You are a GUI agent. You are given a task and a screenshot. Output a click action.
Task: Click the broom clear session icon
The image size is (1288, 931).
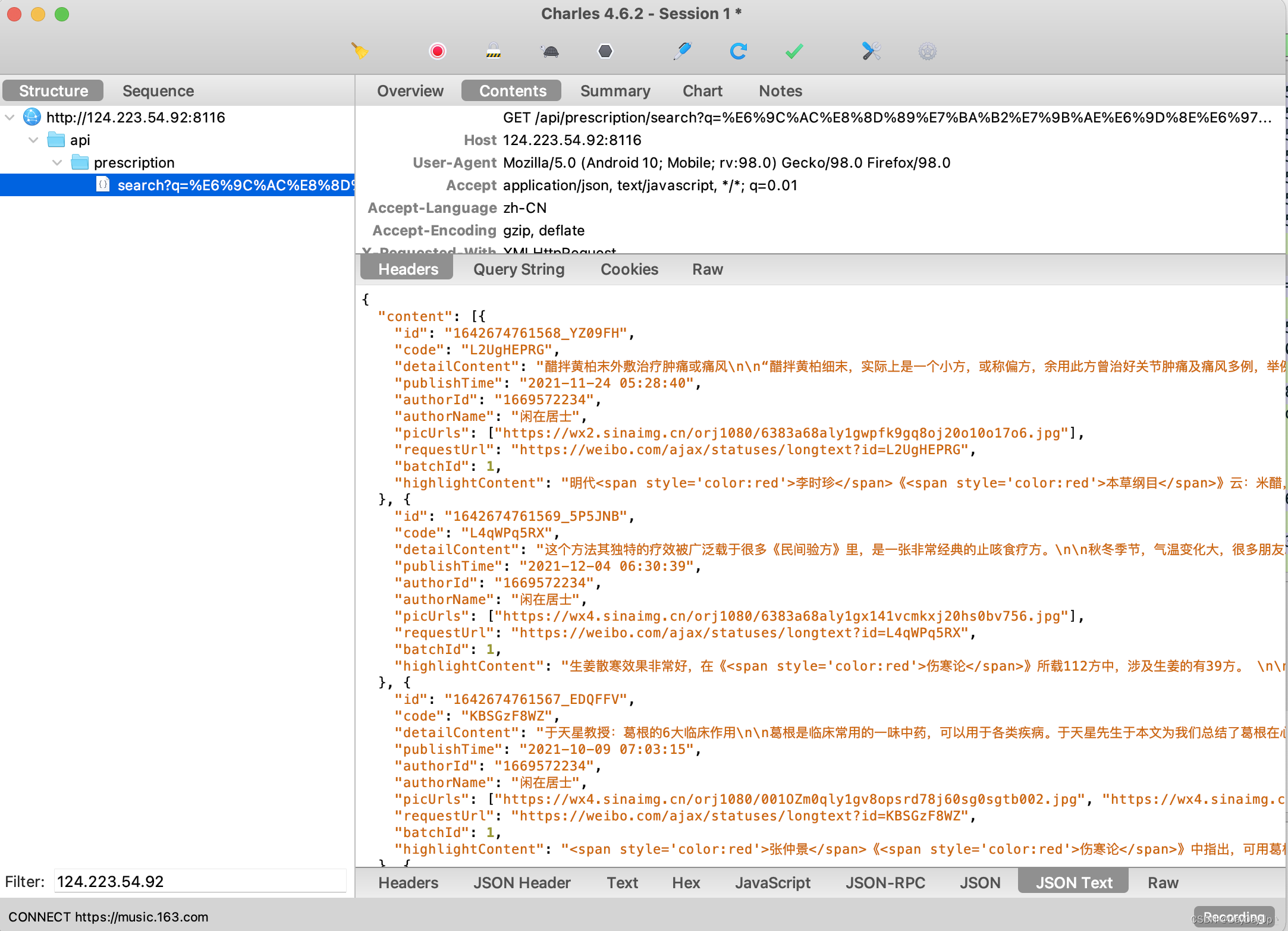(360, 51)
